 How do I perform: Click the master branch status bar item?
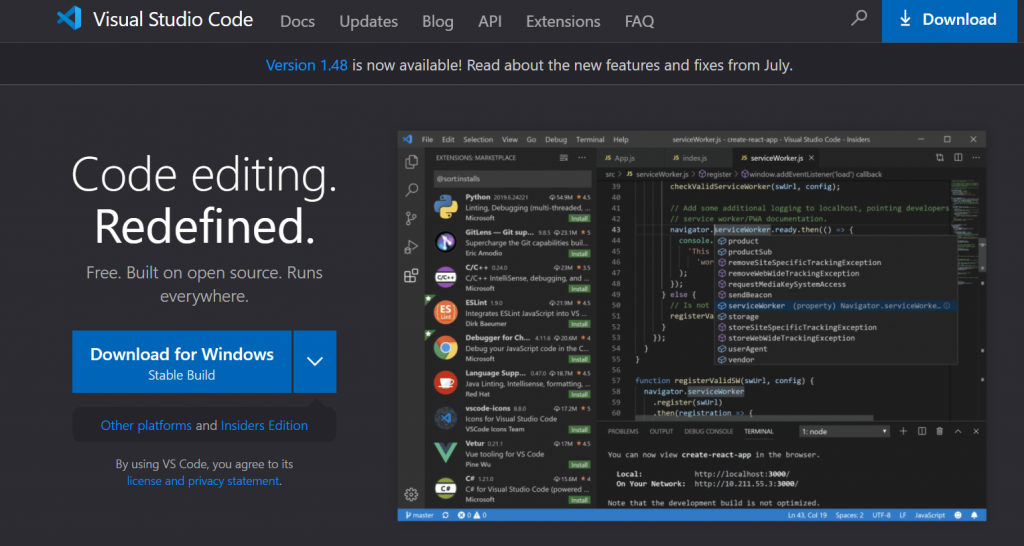click(x=419, y=515)
